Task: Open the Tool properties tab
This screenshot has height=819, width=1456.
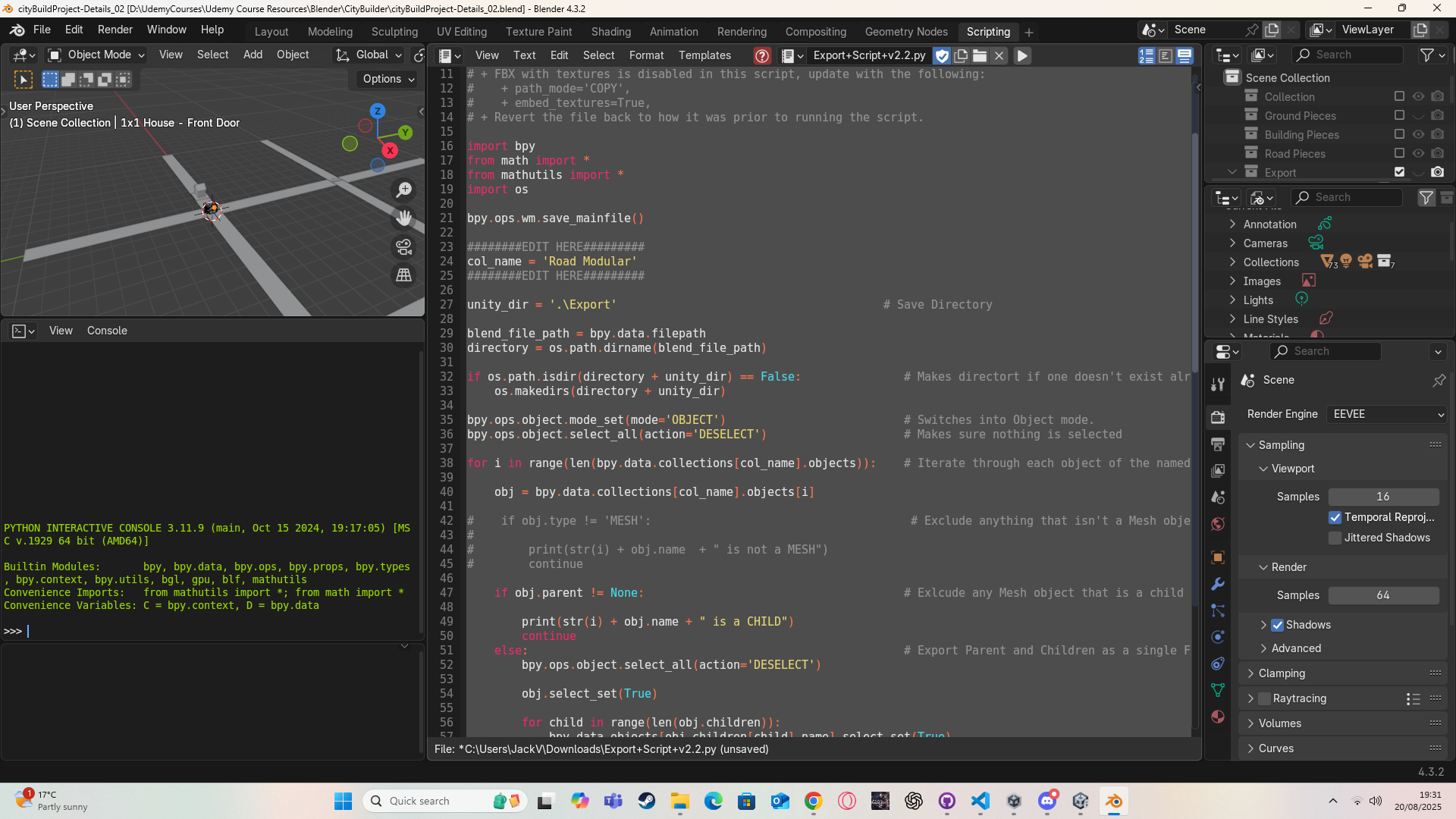Action: point(1218,384)
